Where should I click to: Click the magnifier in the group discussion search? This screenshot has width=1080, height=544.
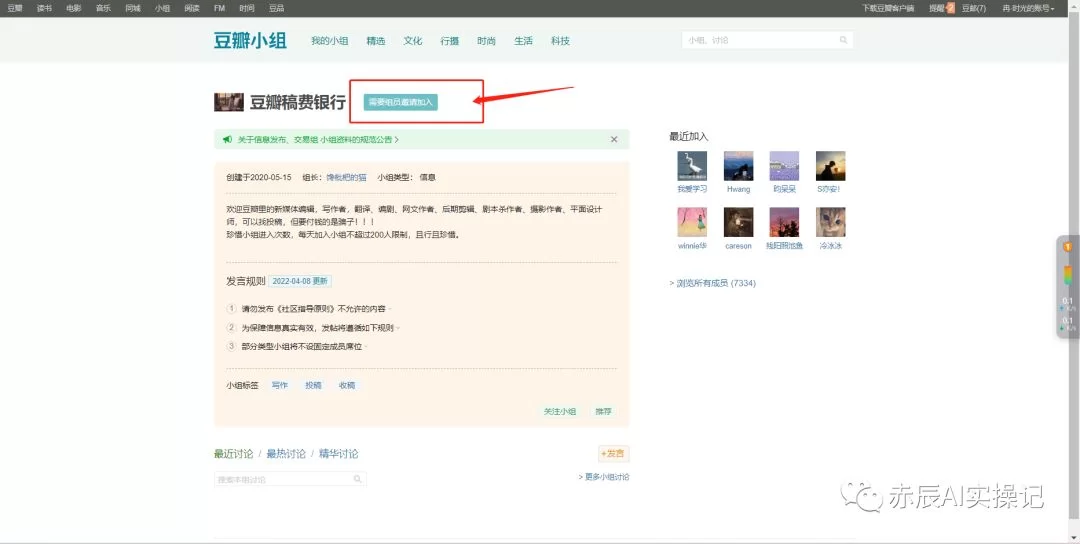point(357,479)
